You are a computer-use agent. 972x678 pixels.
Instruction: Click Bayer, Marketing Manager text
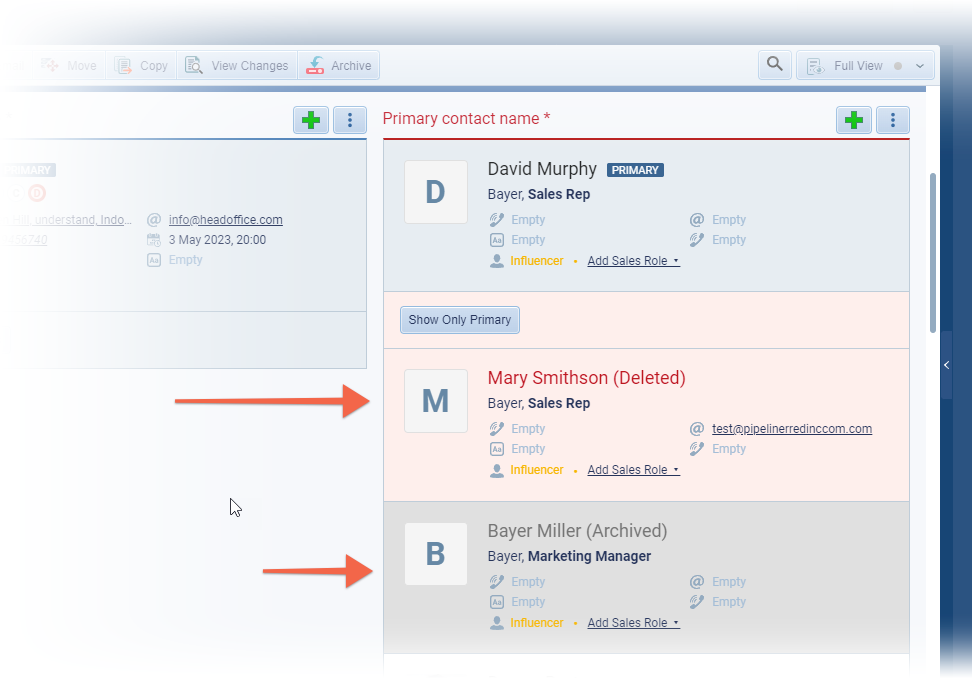click(569, 557)
